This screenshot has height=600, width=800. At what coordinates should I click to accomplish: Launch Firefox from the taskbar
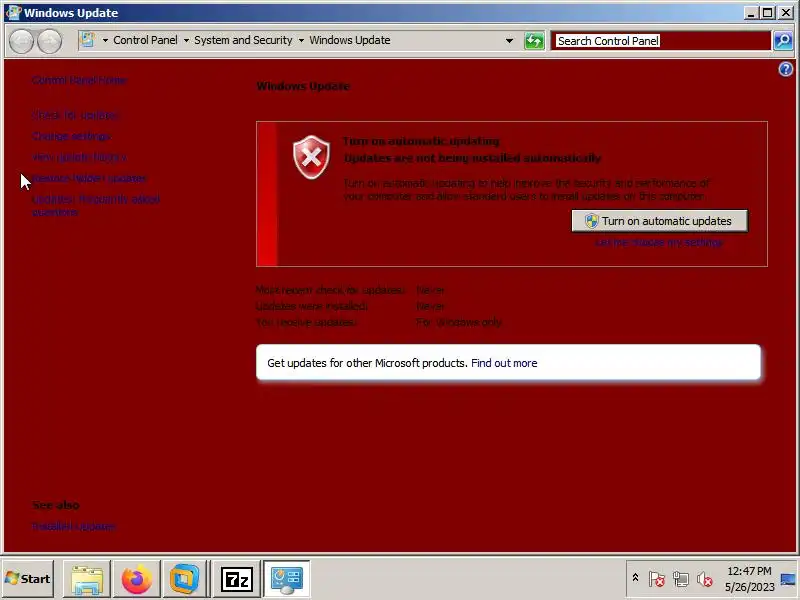(x=136, y=579)
